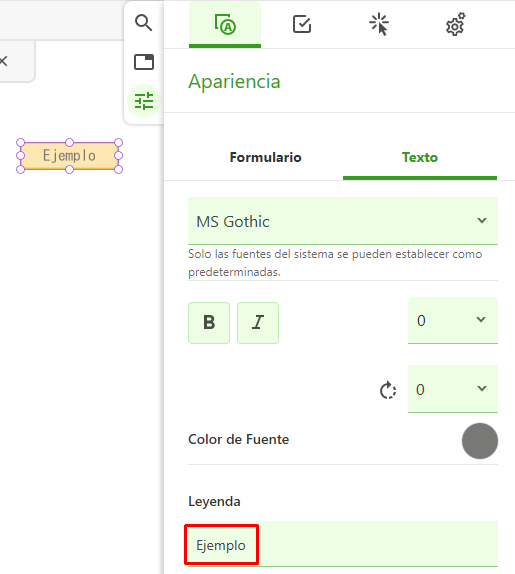515x574 pixels.
Task: Open the Apariencia appearance tab icon
Action: 225,25
